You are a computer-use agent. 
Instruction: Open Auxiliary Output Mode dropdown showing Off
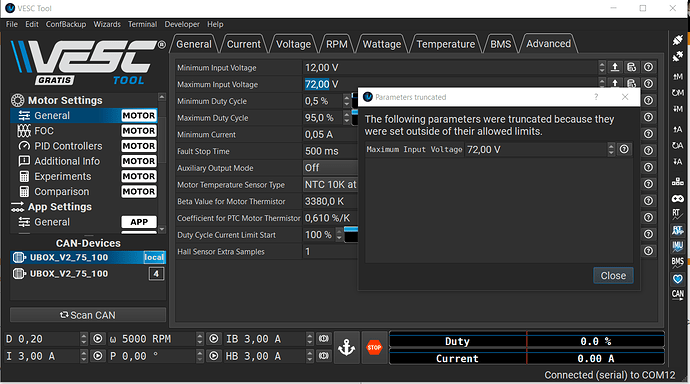pos(330,168)
